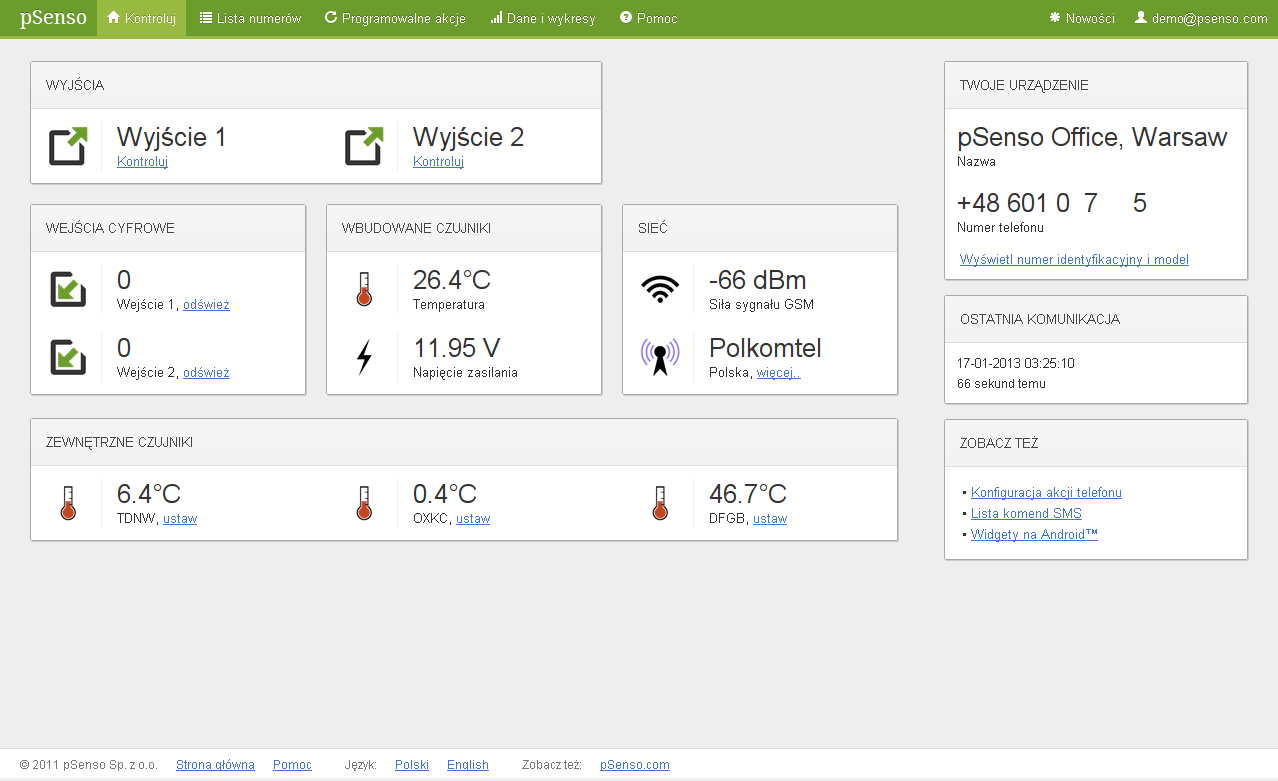Open Programowalne akcje section
This screenshot has width=1278, height=781.
pos(395,18)
